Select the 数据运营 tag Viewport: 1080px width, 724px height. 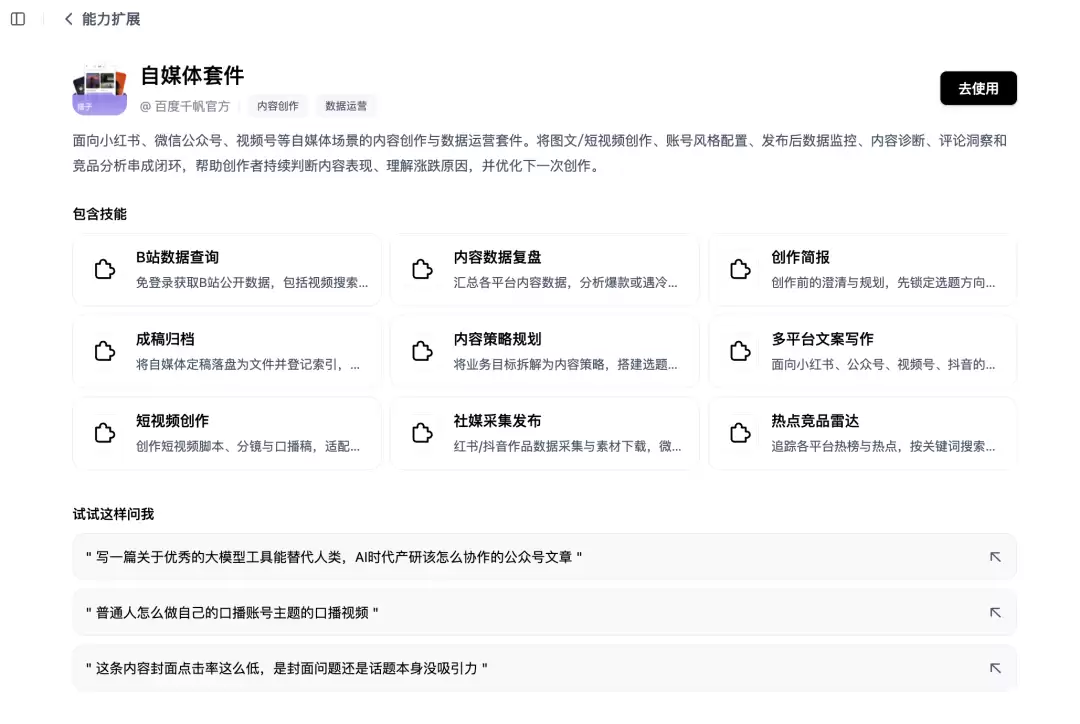click(x=346, y=106)
